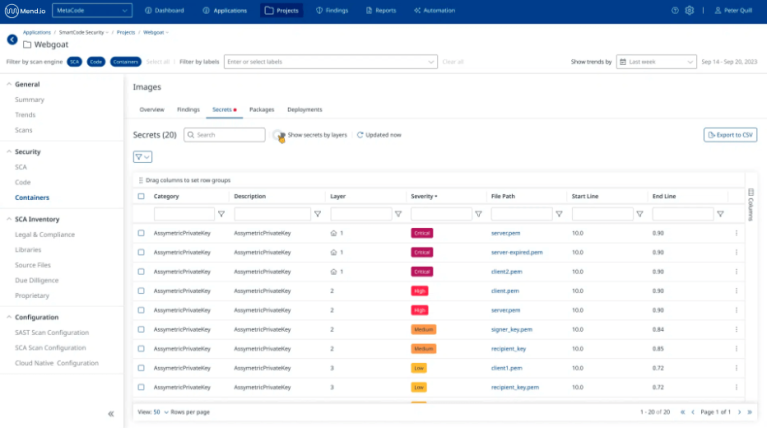Click the Severity column filter funnel
Screen dimensions: 767x428
point(478,214)
